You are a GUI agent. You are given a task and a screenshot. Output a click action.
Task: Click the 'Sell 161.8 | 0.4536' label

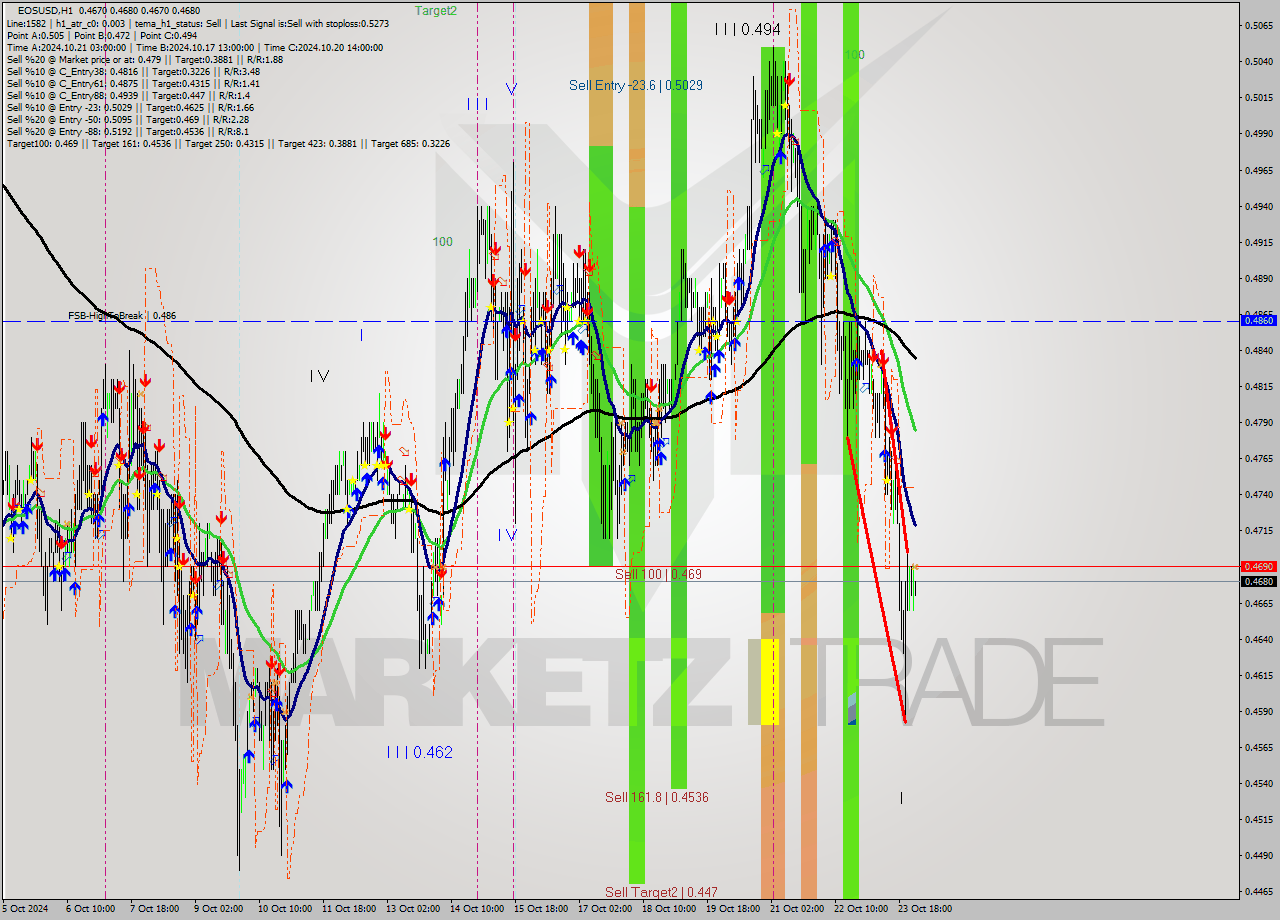pyautogui.click(x=657, y=797)
